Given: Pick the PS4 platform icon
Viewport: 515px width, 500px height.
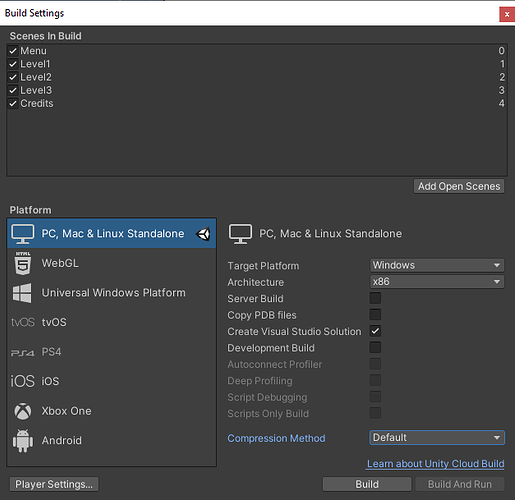Looking at the screenshot, I should 23,352.
